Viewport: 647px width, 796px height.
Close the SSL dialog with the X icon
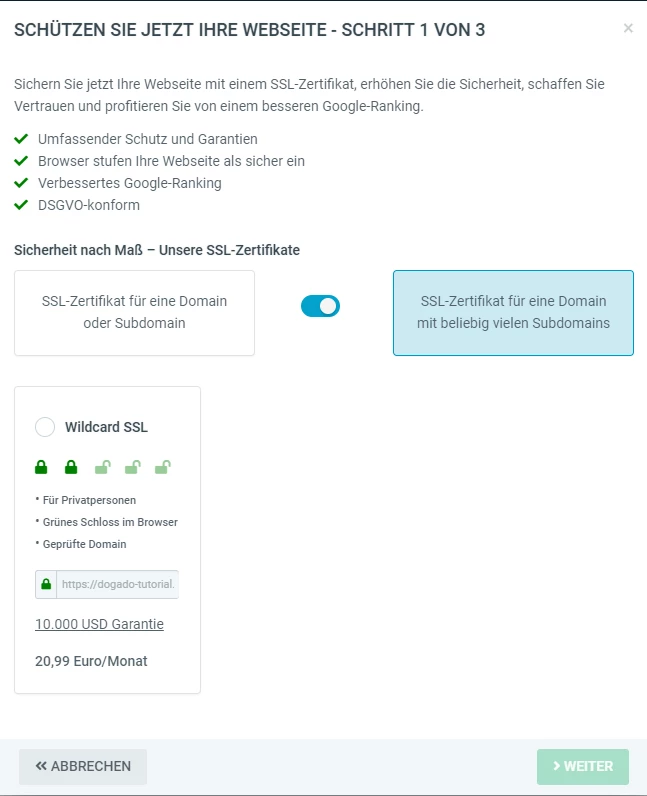tap(628, 28)
